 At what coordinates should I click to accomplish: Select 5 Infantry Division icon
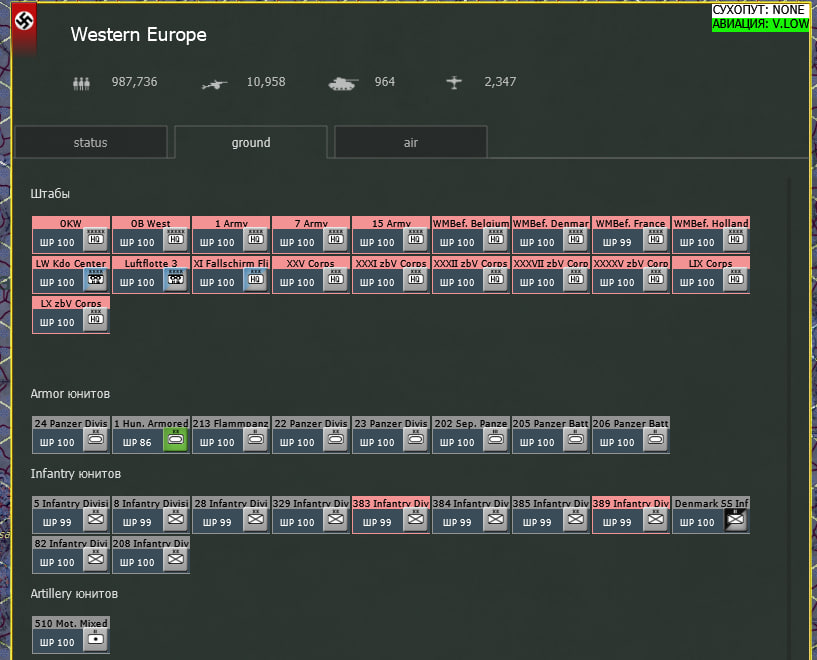(96, 519)
